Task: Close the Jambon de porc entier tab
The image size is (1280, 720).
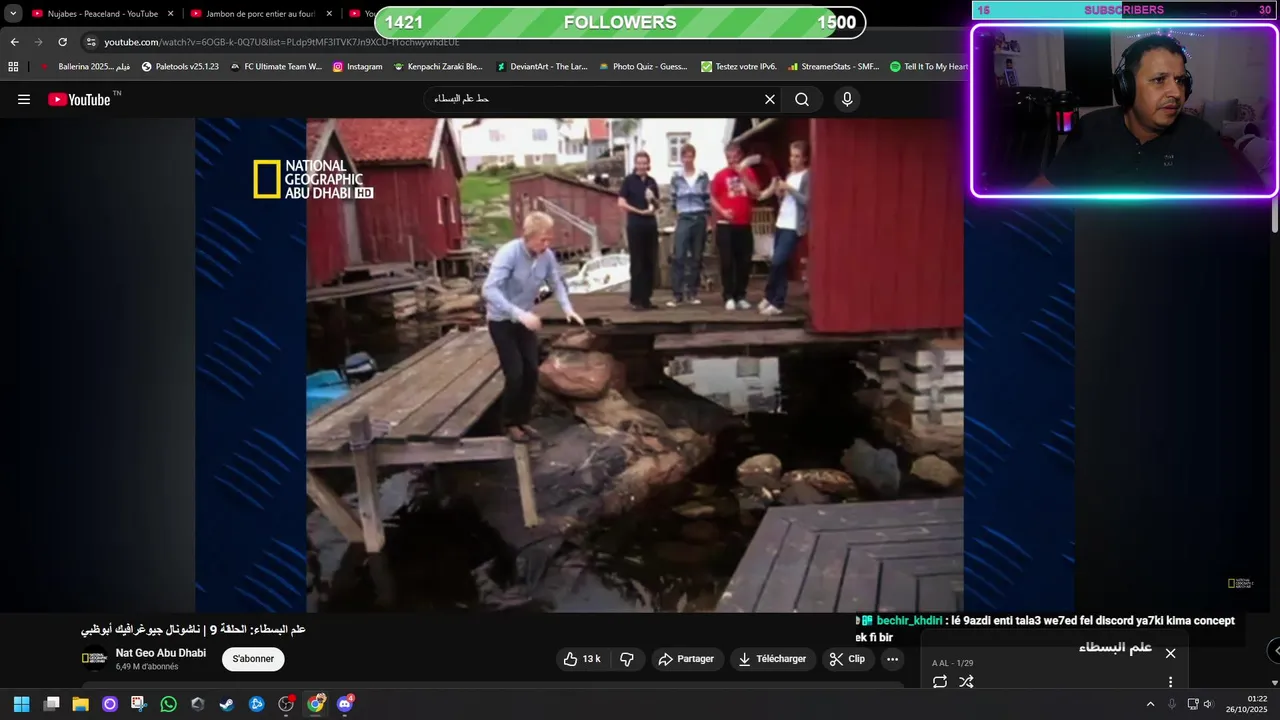Action: 328,14
